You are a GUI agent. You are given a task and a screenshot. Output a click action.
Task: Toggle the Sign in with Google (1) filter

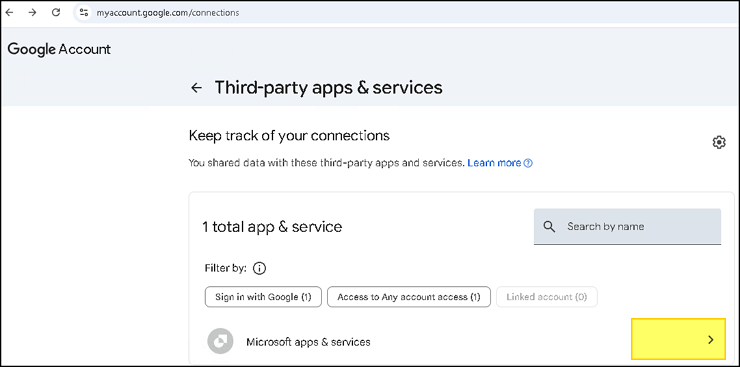coord(263,297)
